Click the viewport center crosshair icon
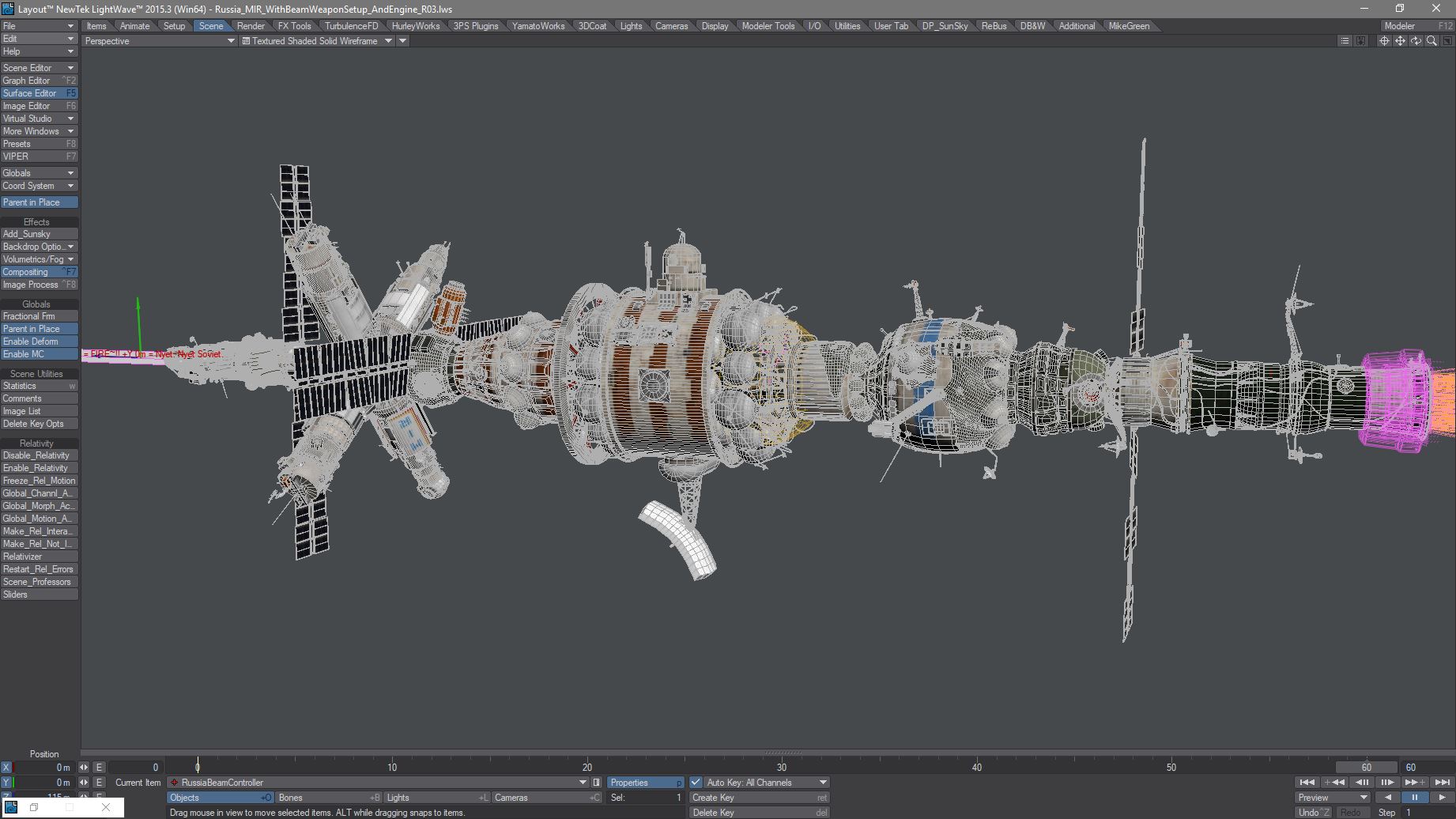1456x819 pixels. 1384,41
